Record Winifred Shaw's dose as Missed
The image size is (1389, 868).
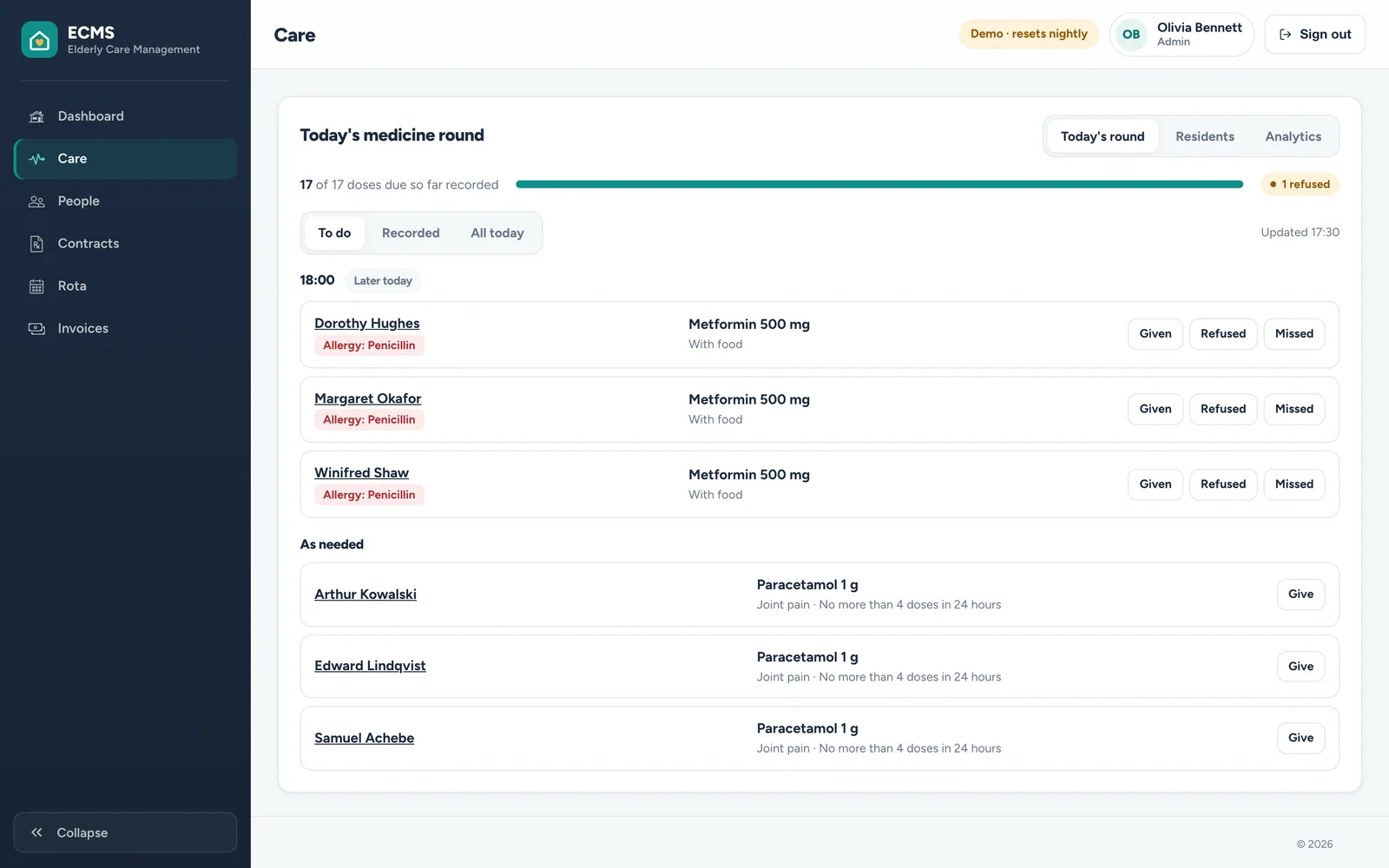pyautogui.click(x=1294, y=484)
